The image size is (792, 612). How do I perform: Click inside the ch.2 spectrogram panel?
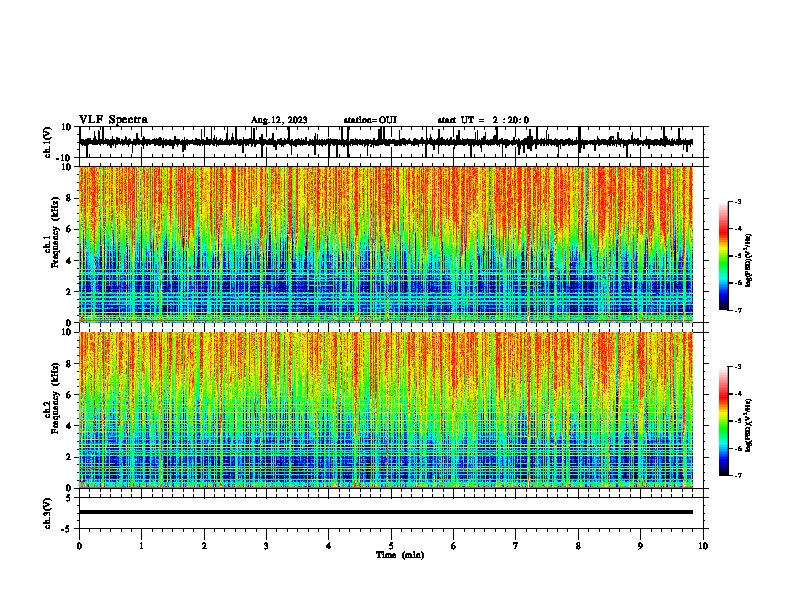[x=386, y=410]
